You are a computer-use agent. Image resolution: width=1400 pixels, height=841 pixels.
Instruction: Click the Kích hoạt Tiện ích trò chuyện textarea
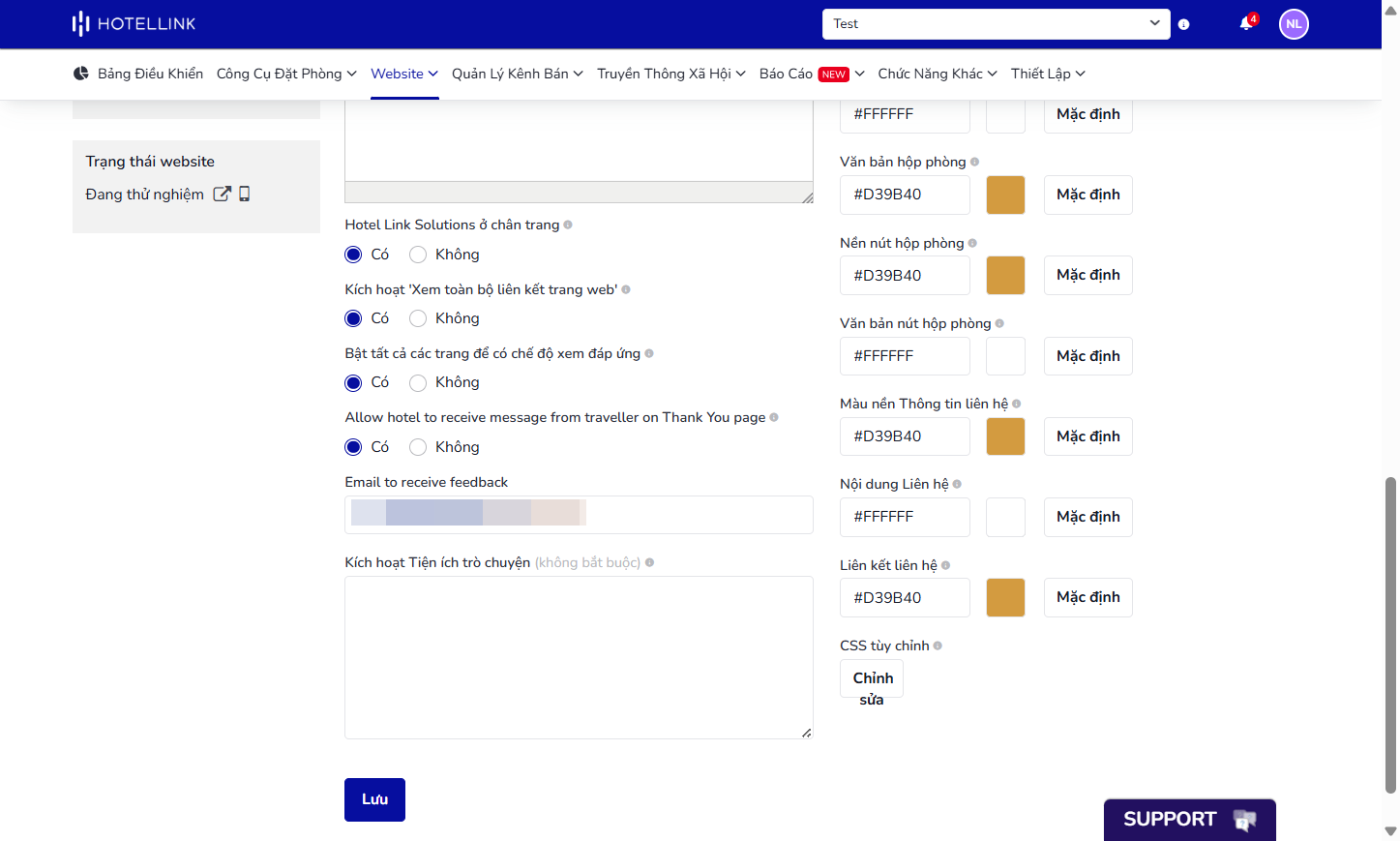pyautogui.click(x=579, y=658)
